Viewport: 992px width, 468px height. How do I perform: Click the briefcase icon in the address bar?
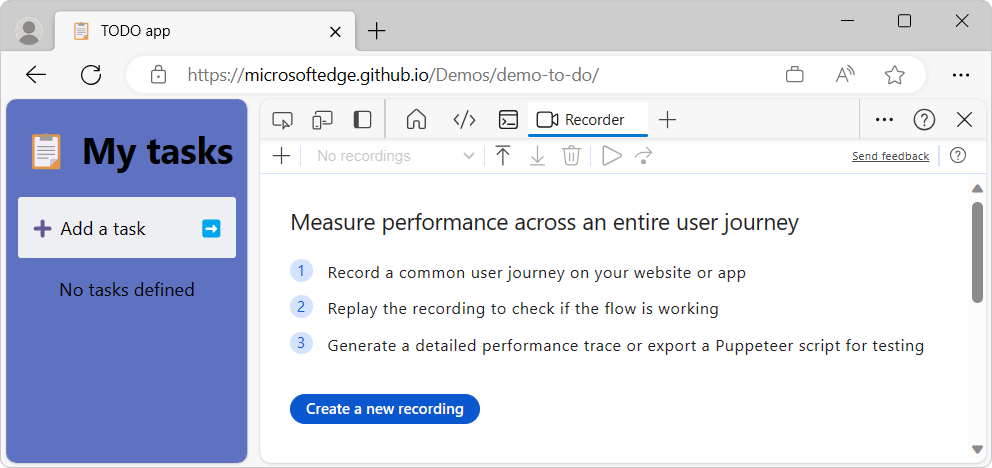[x=794, y=75]
